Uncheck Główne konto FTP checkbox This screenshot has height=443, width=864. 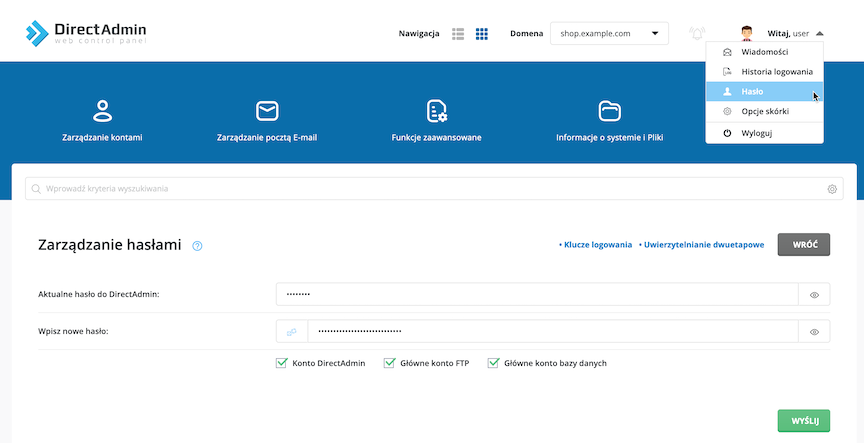[390, 363]
